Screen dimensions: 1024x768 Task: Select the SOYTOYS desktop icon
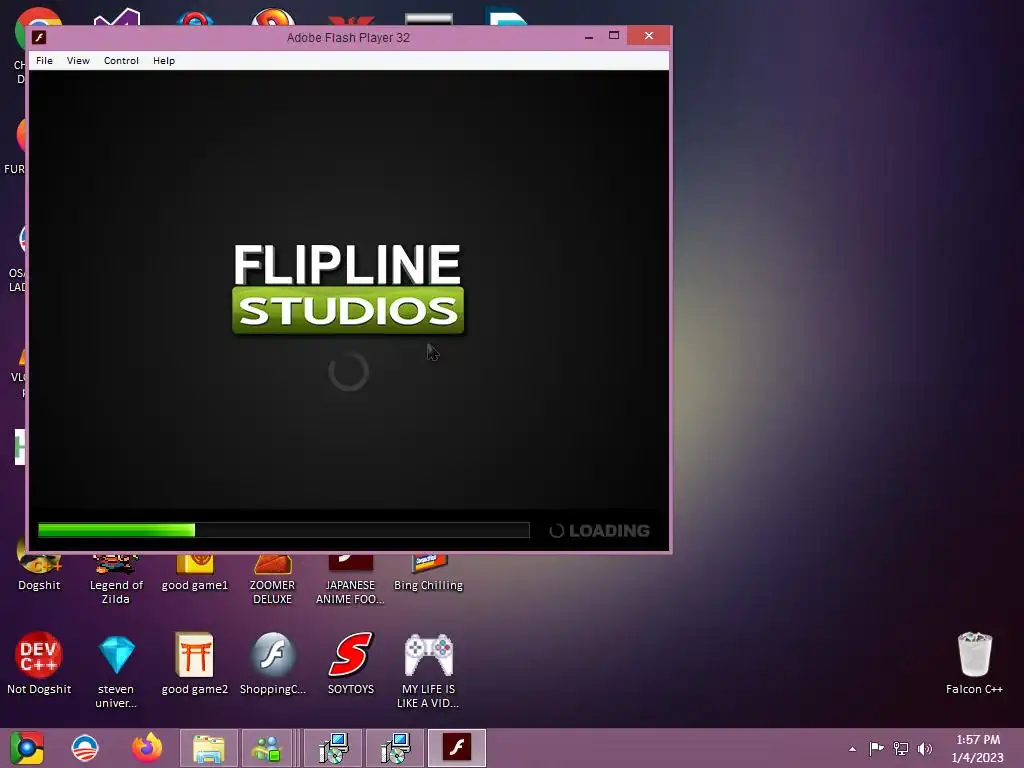351,663
